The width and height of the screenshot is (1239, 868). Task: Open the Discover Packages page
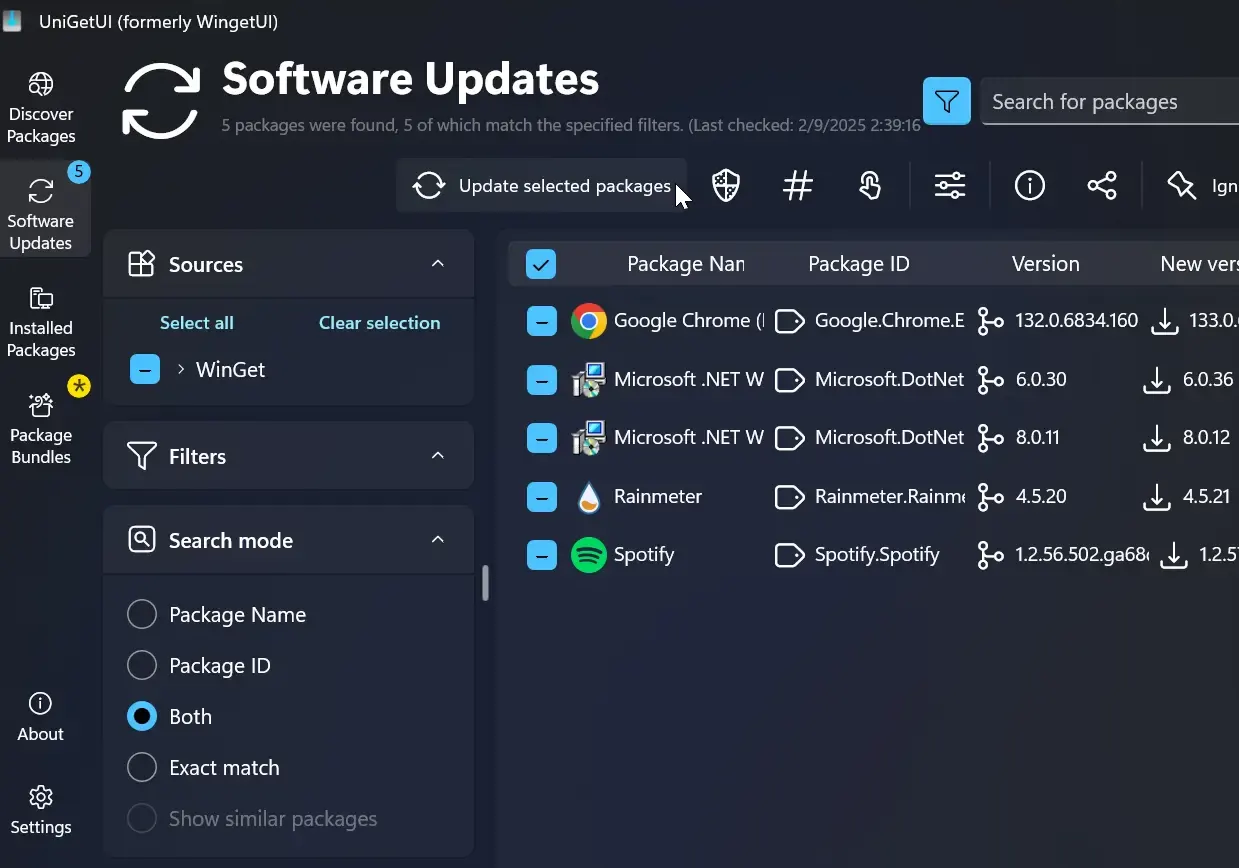41,108
